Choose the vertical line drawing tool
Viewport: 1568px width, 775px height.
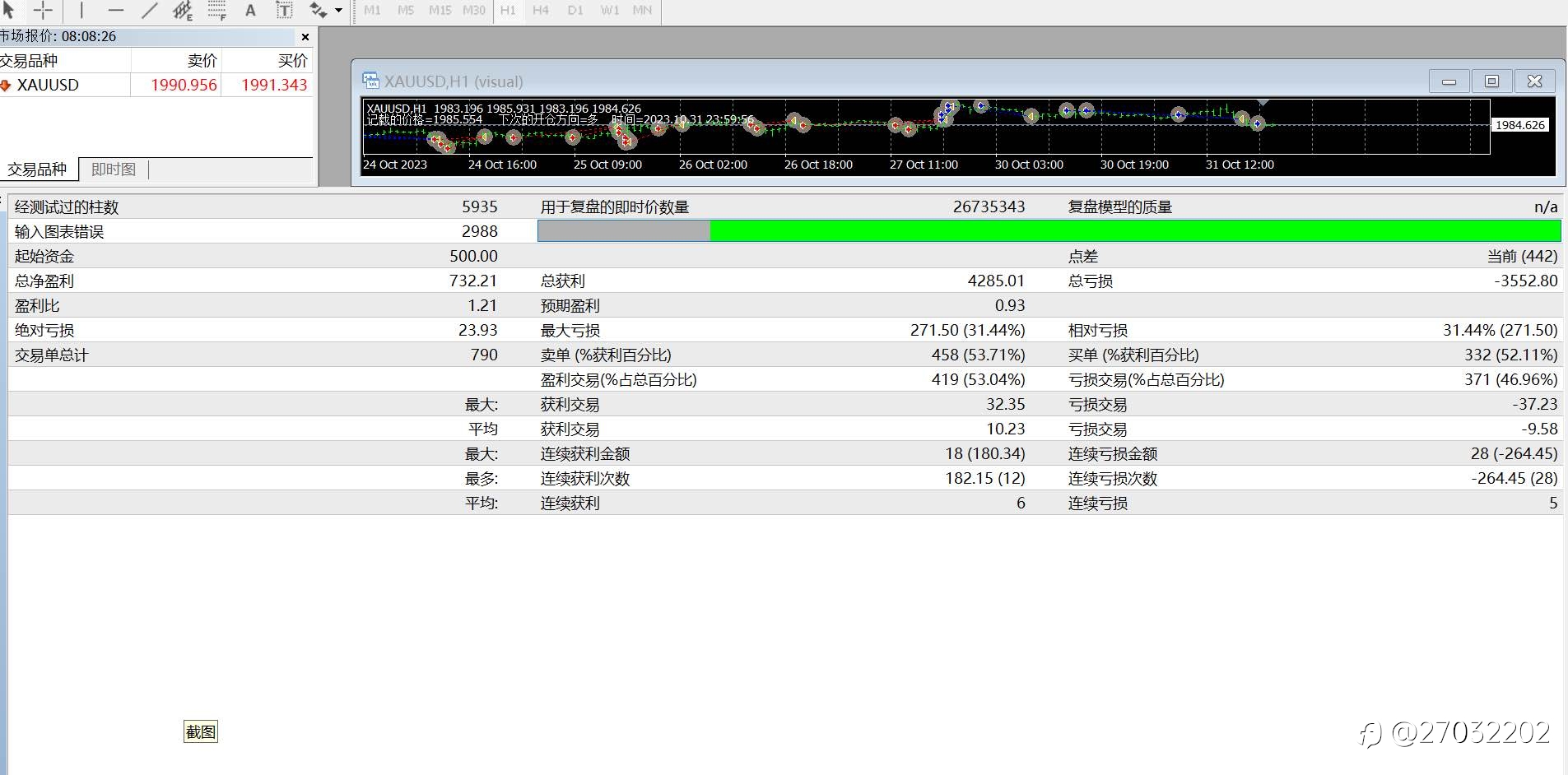(81, 10)
